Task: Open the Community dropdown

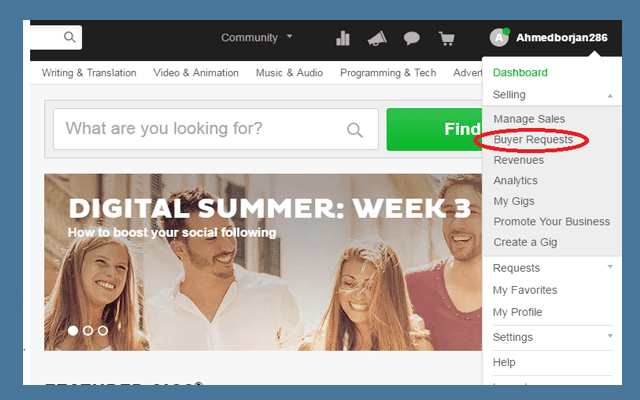Action: tap(256, 38)
